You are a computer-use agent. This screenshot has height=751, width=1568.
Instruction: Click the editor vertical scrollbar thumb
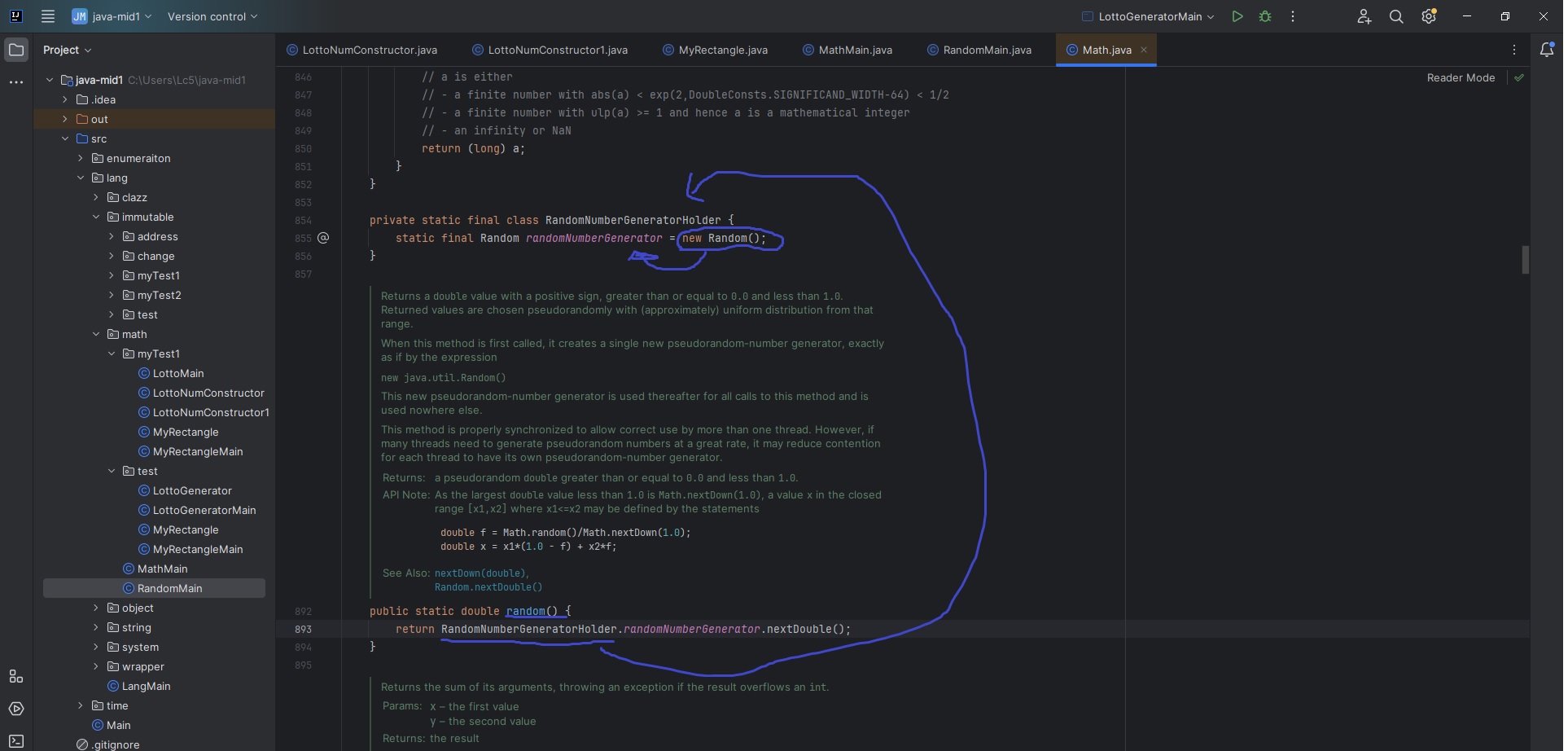(1526, 260)
